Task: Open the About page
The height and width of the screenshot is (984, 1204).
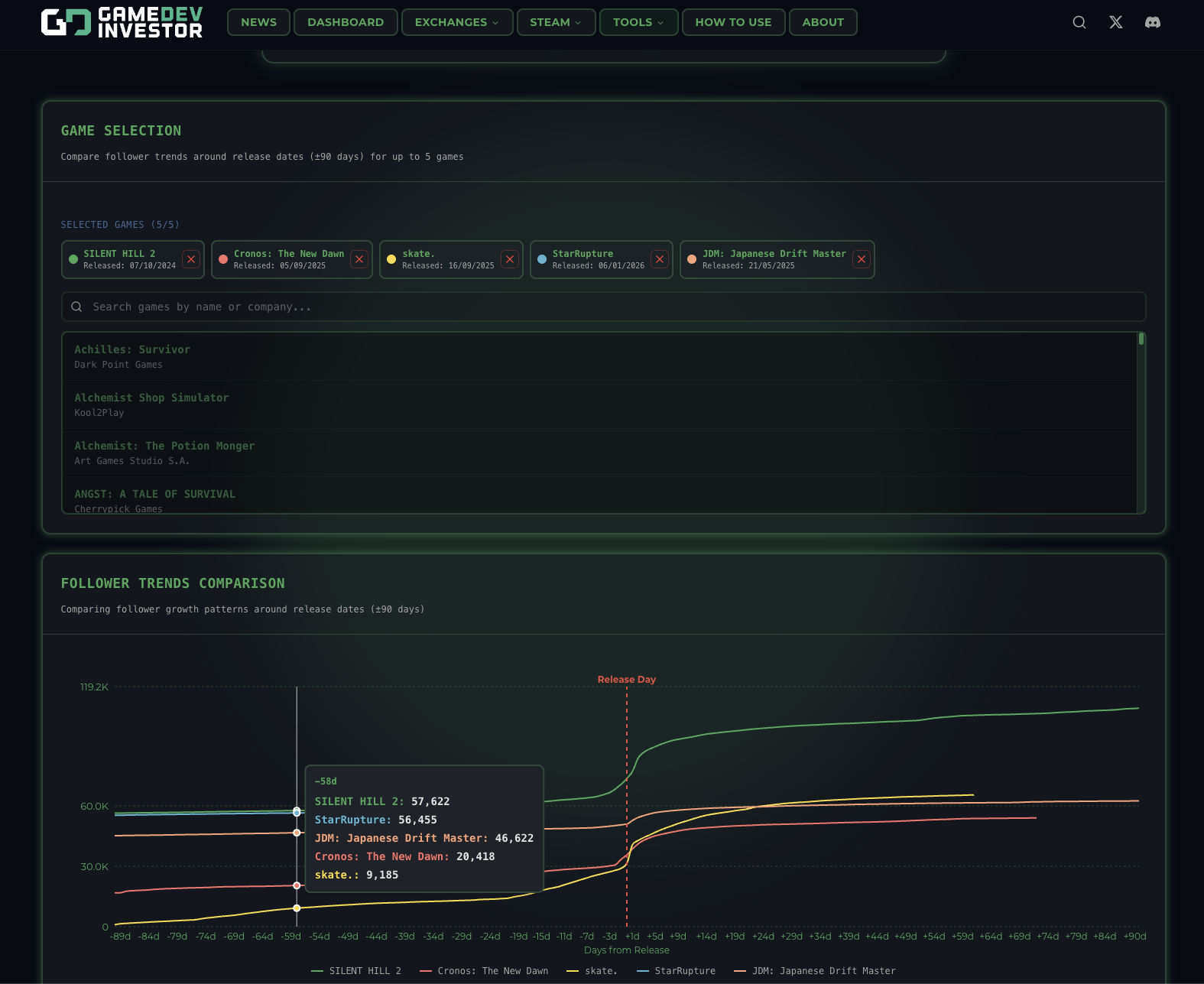Action: [823, 22]
